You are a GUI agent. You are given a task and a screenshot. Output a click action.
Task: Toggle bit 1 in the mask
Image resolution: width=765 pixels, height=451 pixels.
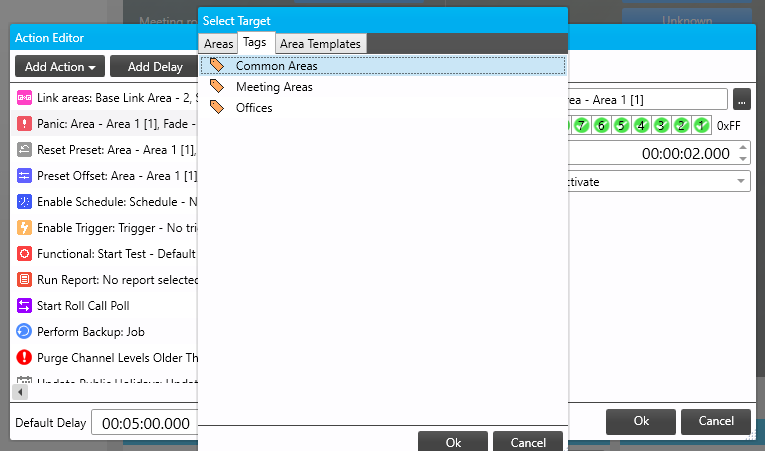click(701, 125)
